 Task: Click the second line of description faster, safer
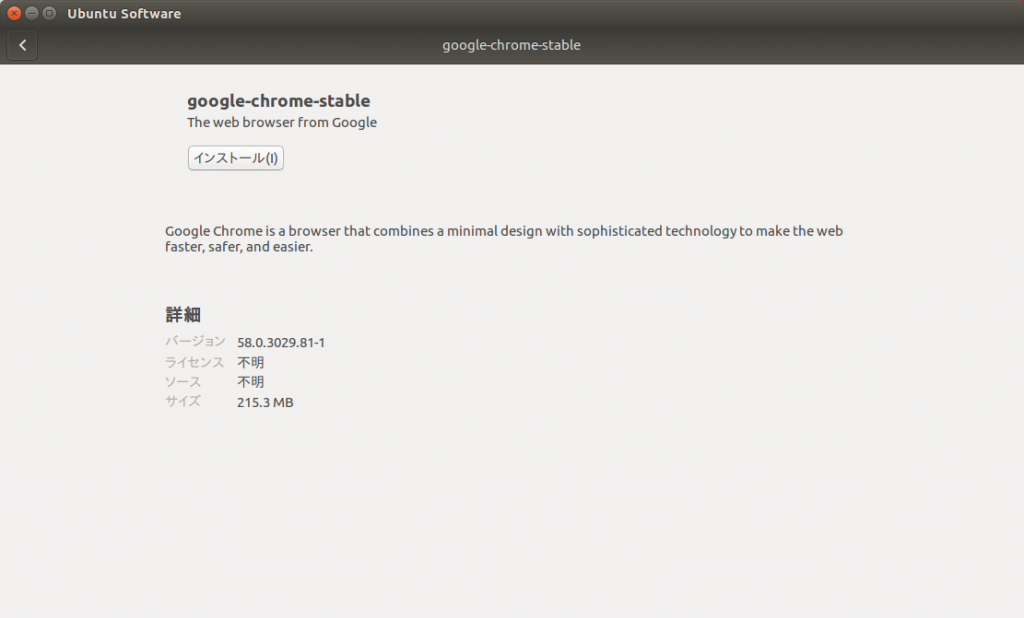[239, 247]
